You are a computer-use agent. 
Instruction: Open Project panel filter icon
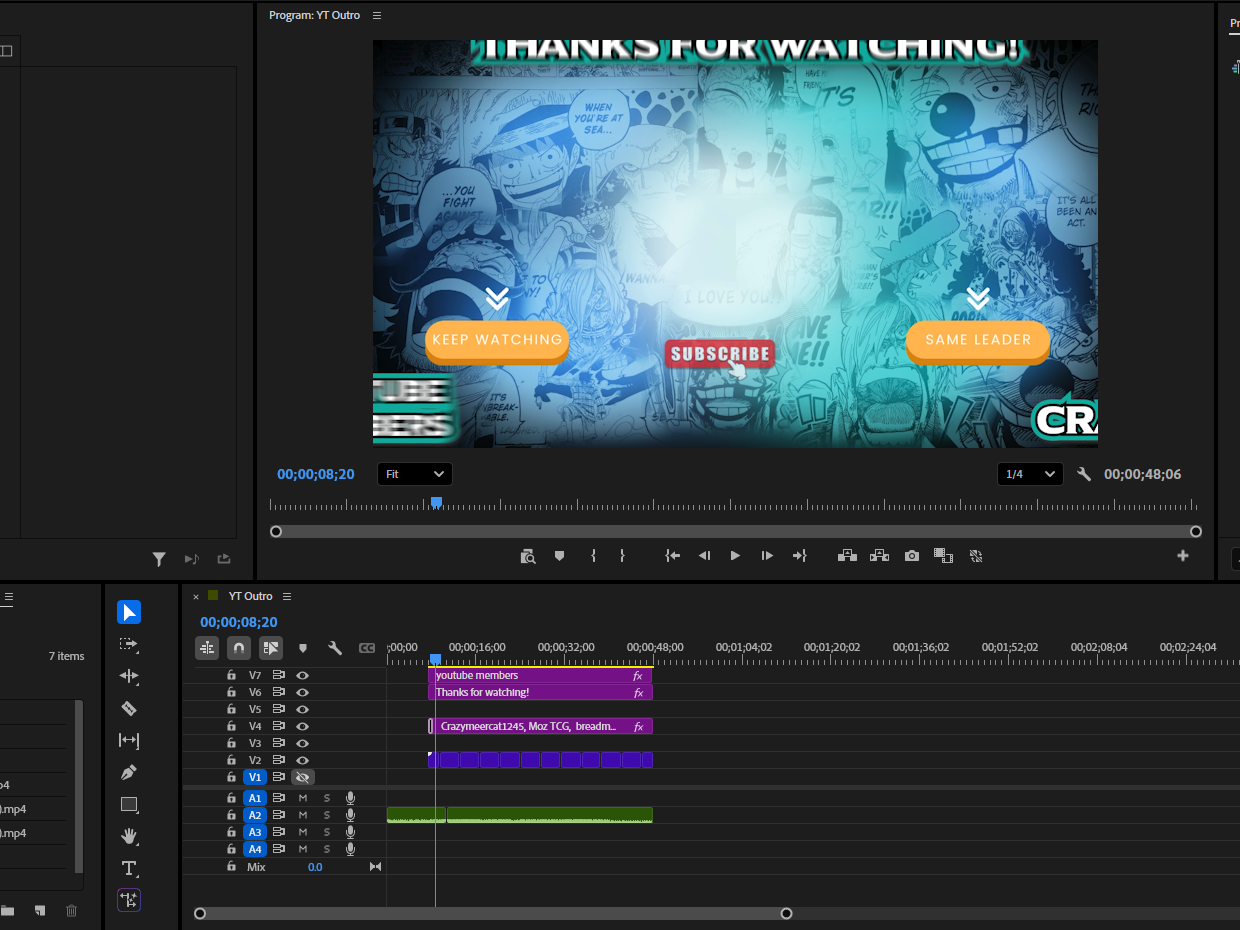pyautogui.click(x=159, y=559)
